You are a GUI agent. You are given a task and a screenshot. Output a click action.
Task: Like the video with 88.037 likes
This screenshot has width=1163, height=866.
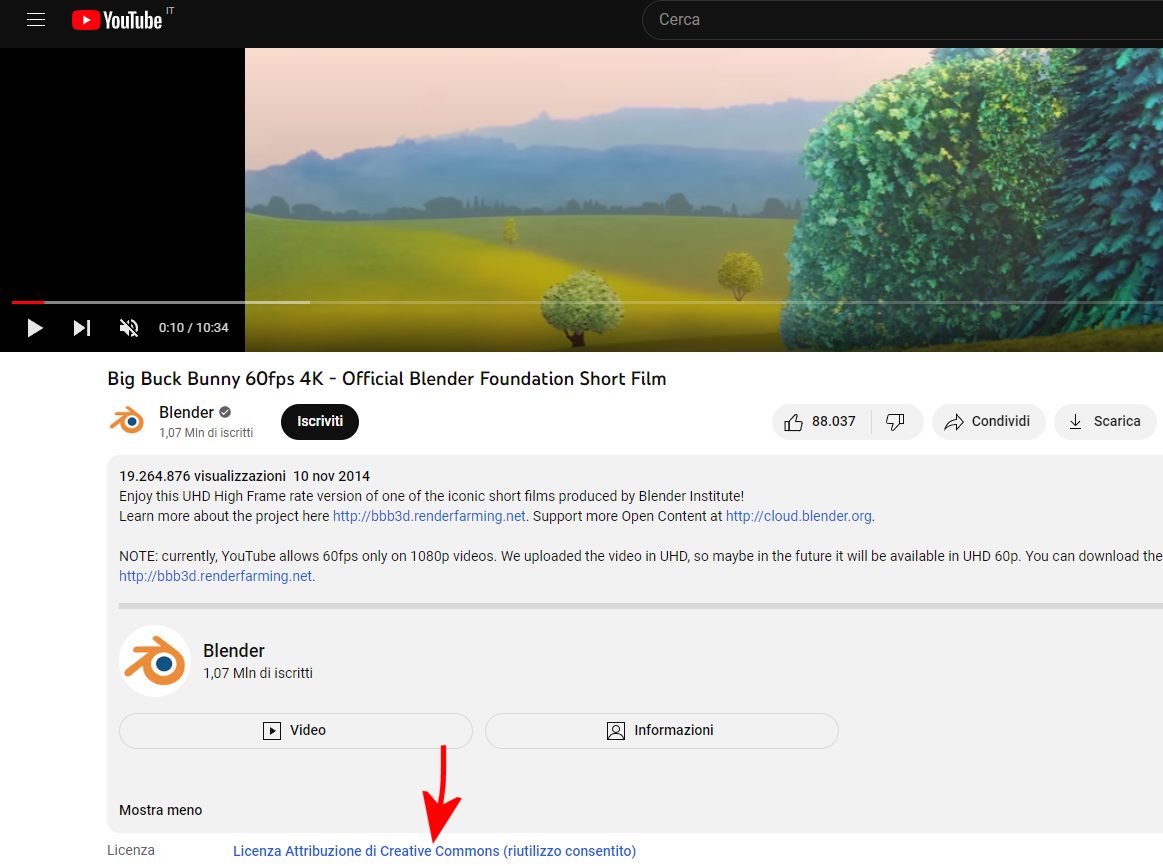click(821, 422)
